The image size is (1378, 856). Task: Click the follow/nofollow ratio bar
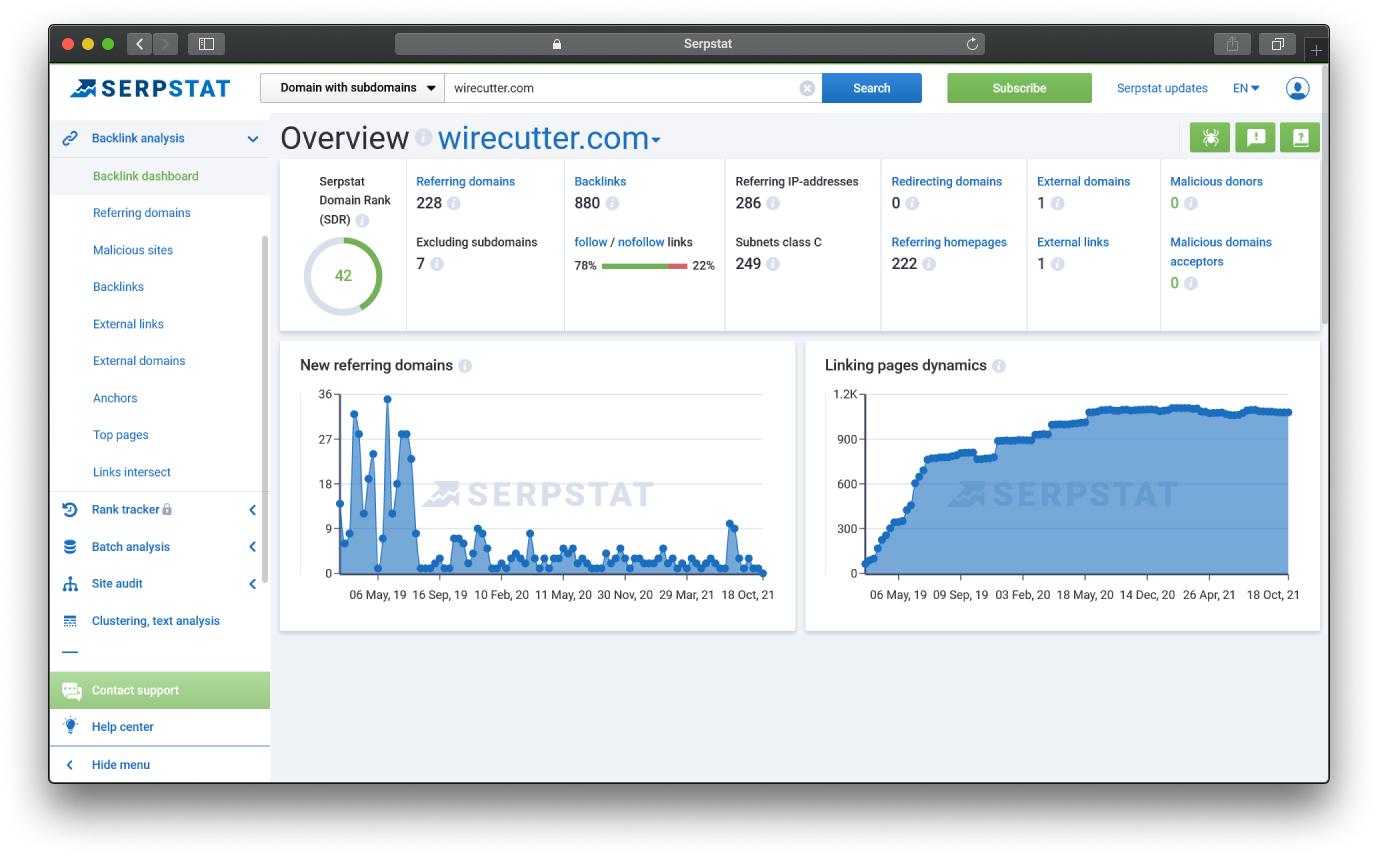644,266
